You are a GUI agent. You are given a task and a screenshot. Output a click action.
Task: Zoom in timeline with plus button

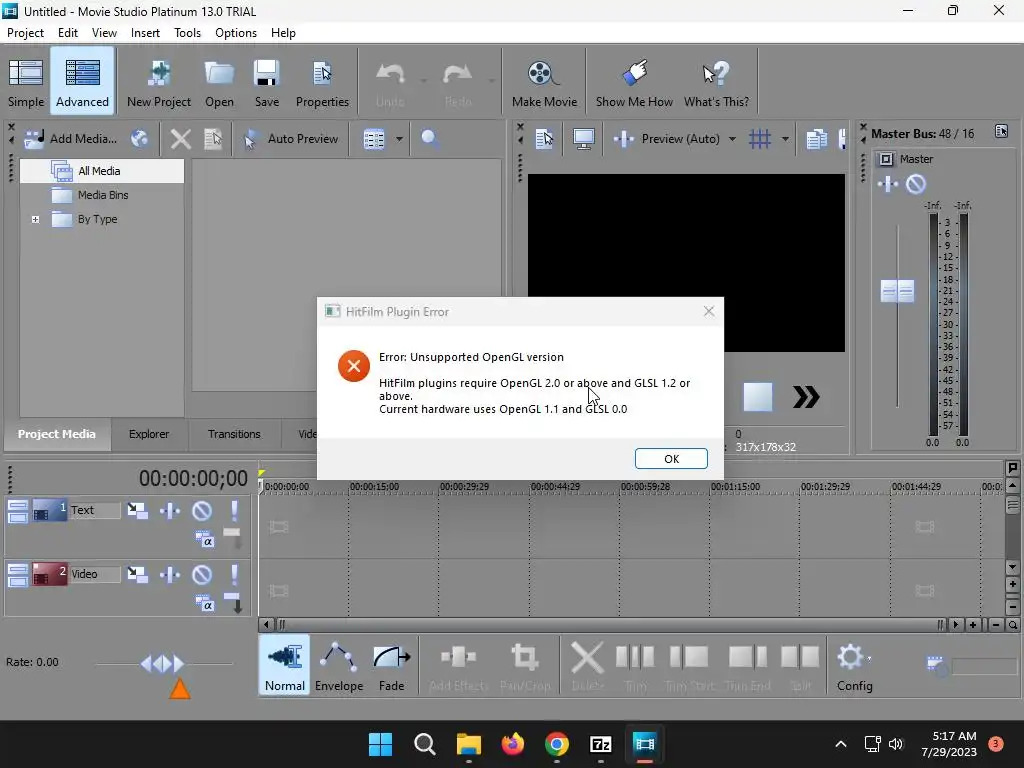(x=973, y=625)
